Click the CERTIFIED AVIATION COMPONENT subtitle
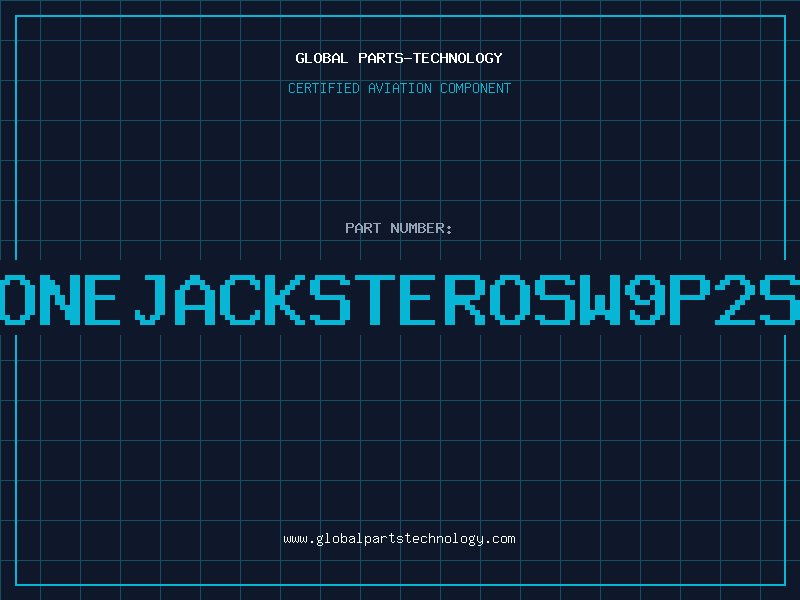Screen dimensions: 800x600 [399, 88]
